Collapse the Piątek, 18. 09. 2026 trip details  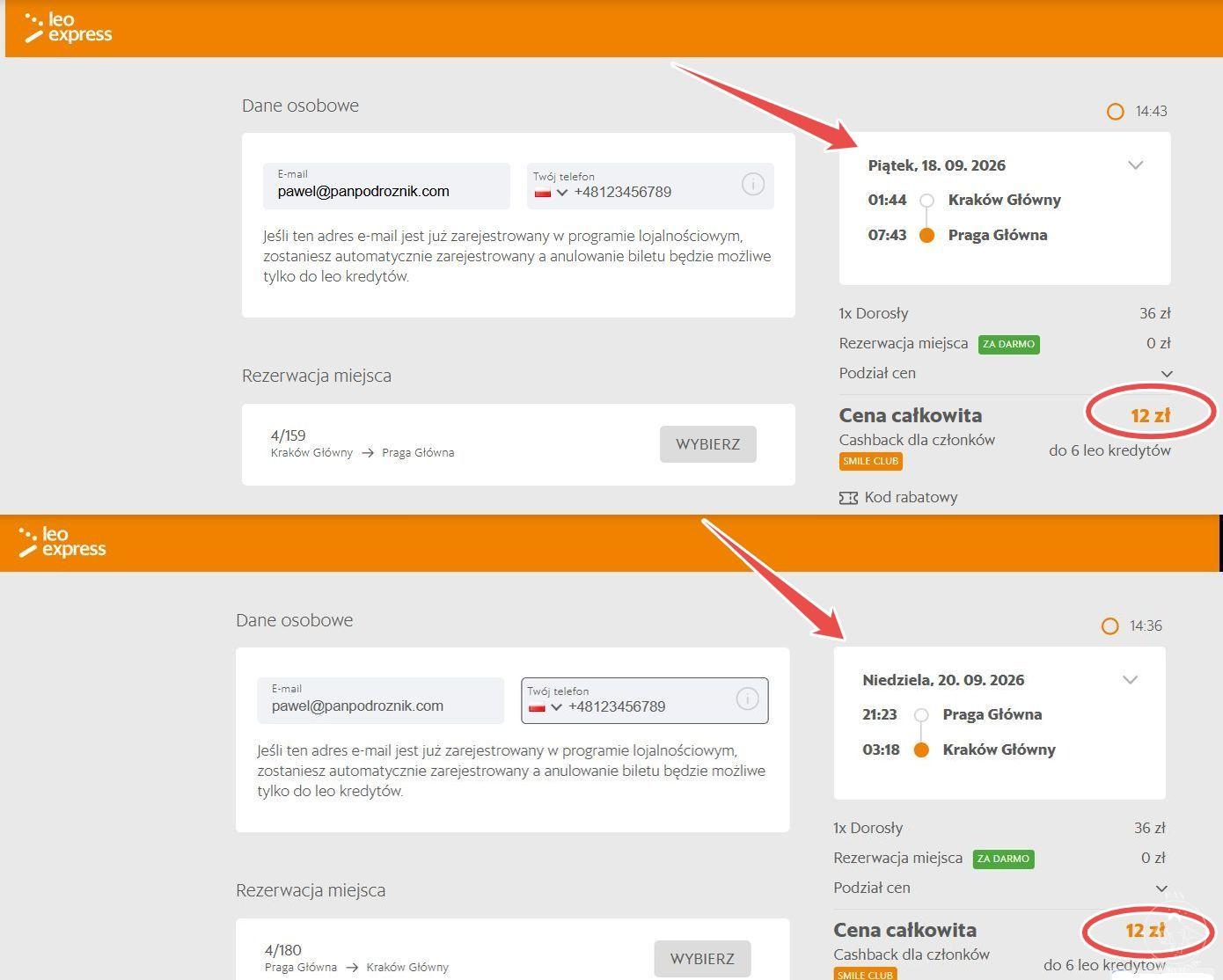pos(1135,165)
